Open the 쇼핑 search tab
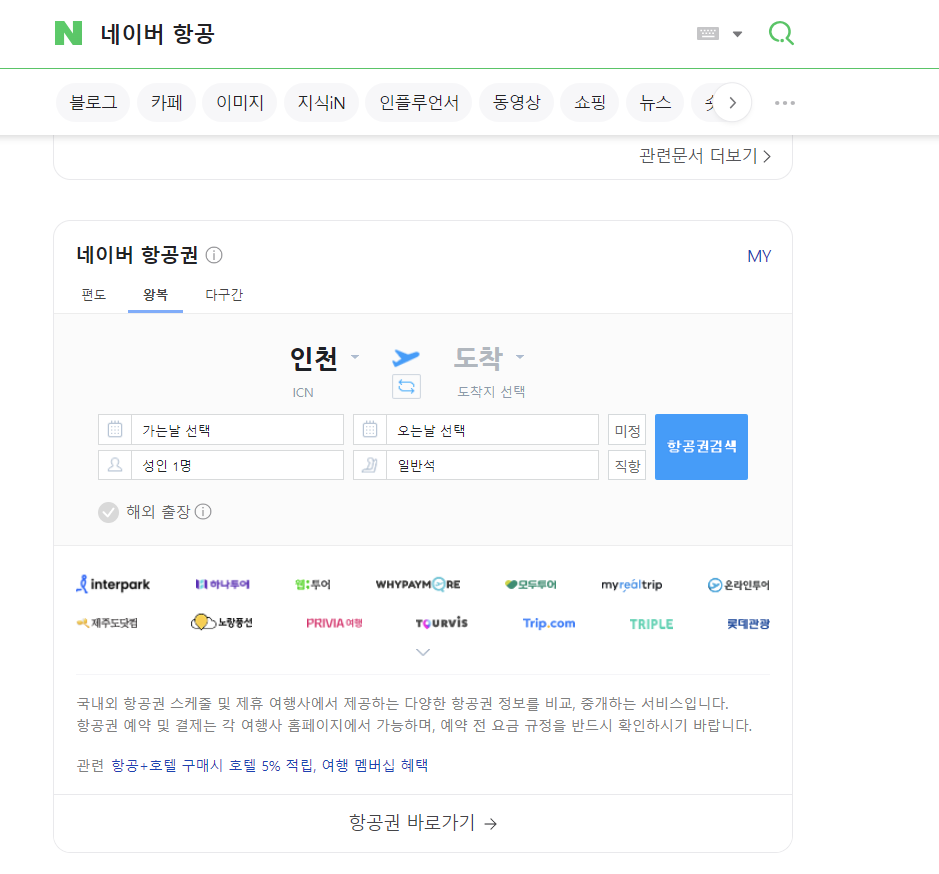 click(590, 103)
